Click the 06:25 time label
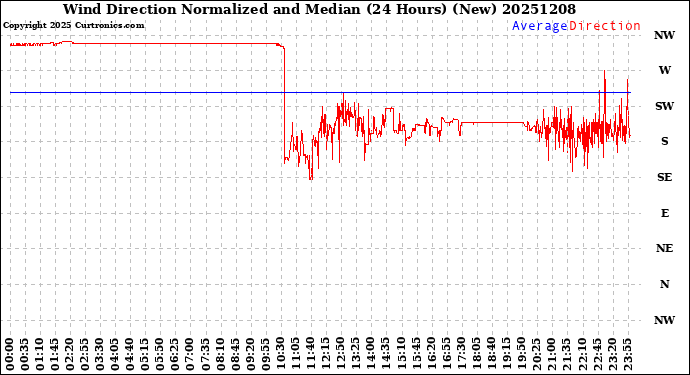690x375 pixels. pos(175,355)
